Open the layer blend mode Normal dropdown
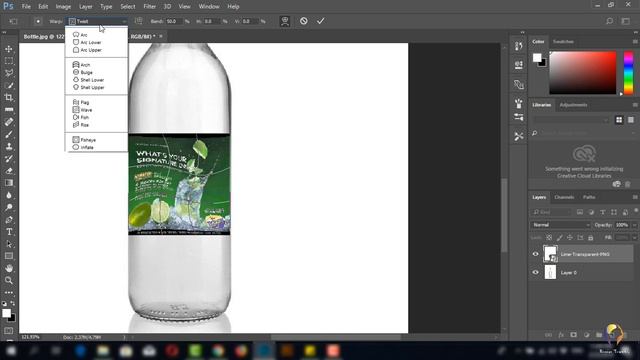The width and height of the screenshot is (640, 360). click(560, 225)
